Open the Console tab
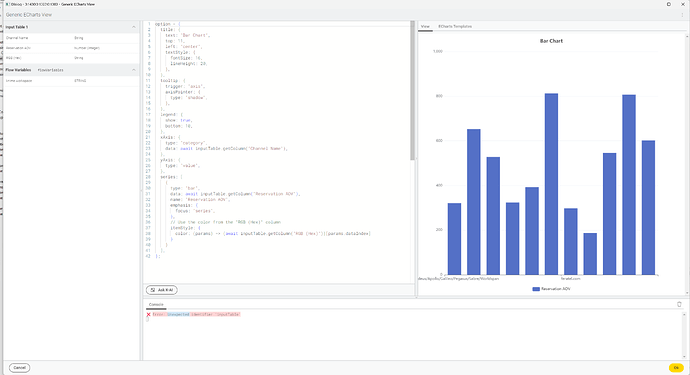This screenshot has height=375, width=690. 156,305
